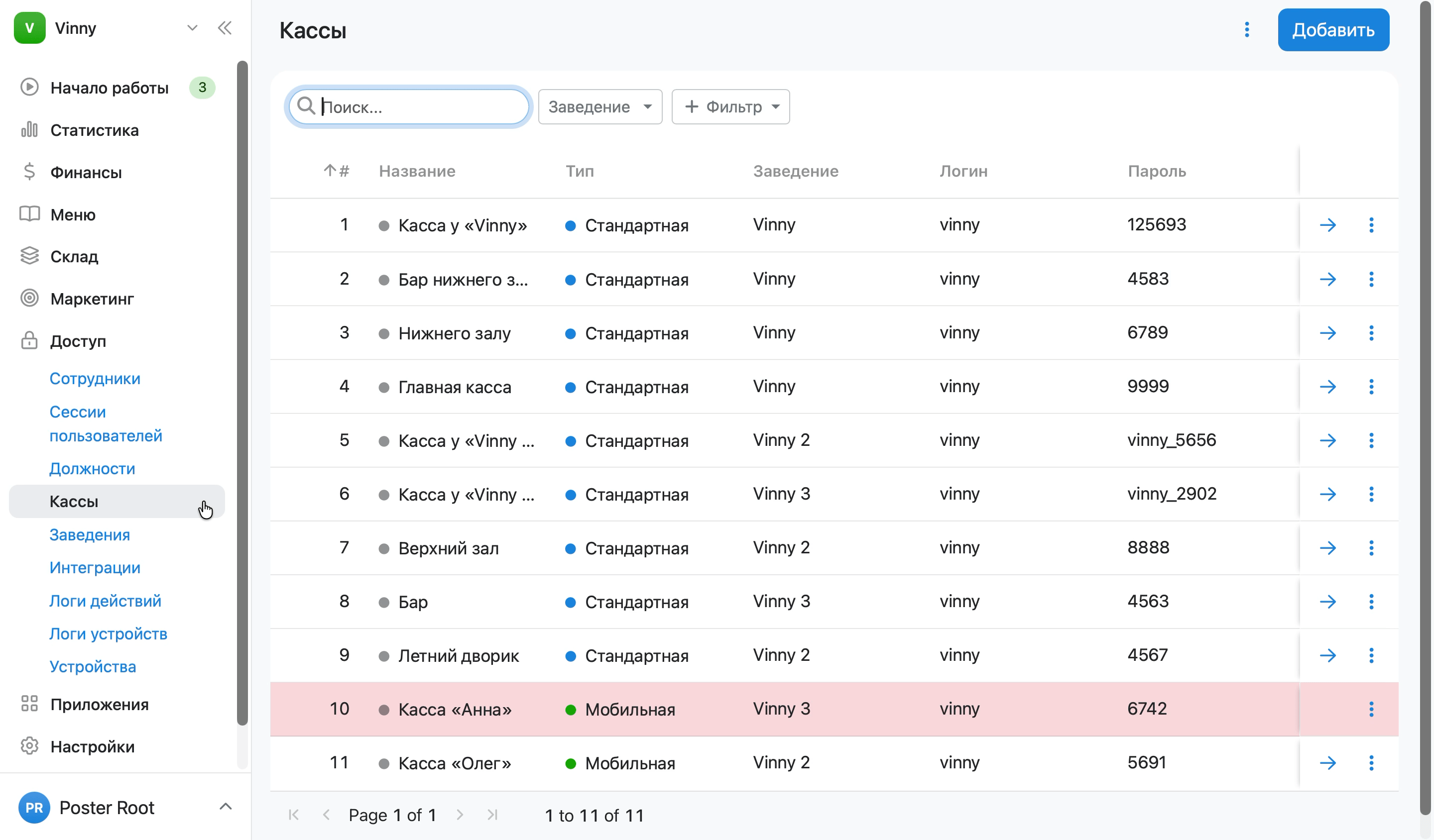
Task: Open three-dot menu for Касса «Анна»
Action: point(1371,709)
